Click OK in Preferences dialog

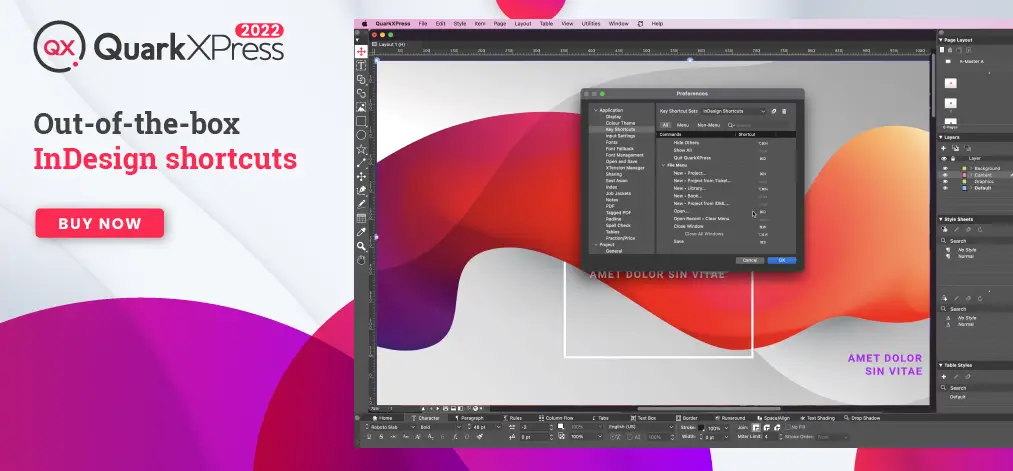point(782,260)
